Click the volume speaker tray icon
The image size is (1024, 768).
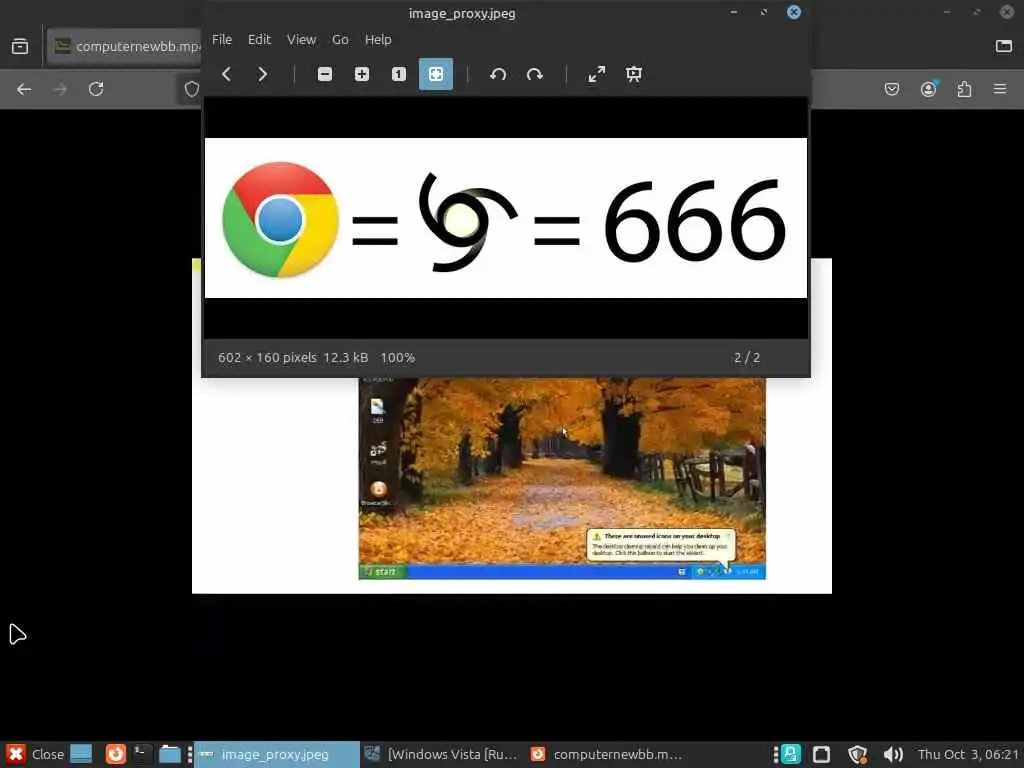[x=893, y=755]
